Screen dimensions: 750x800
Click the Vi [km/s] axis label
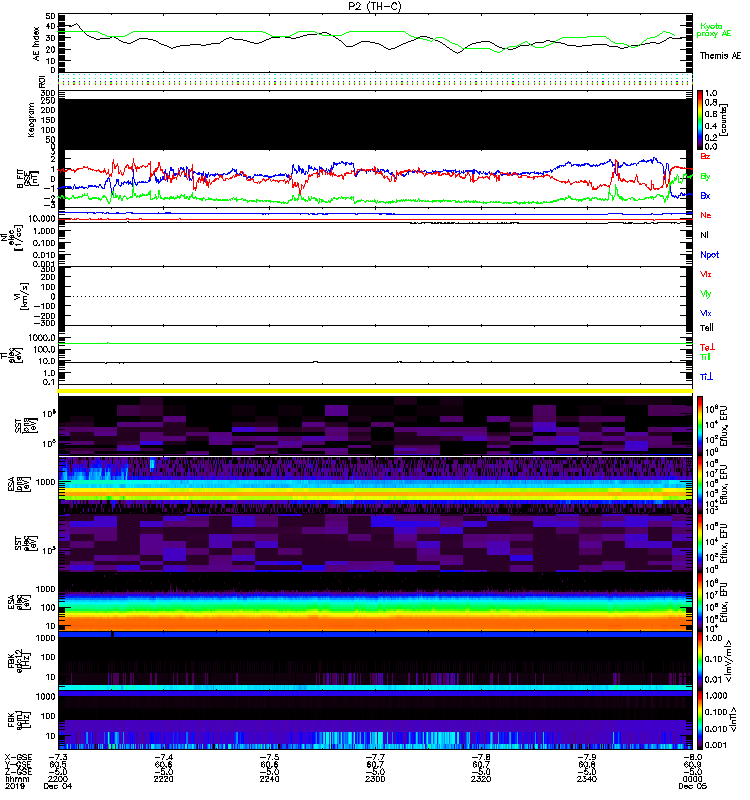(23, 296)
